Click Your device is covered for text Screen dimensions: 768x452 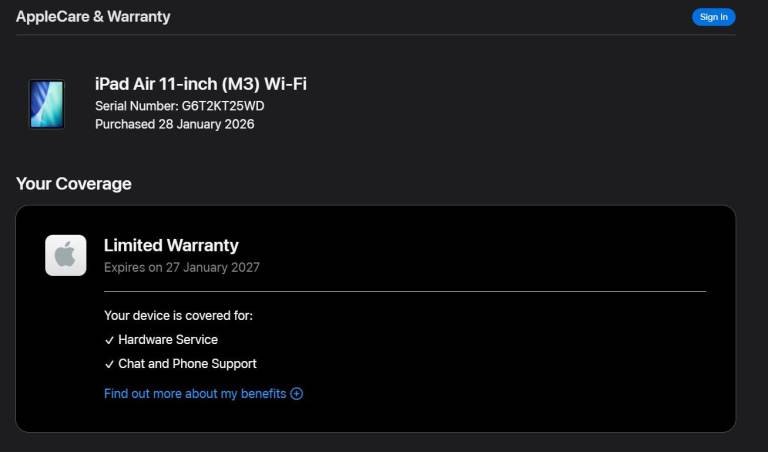pyautogui.click(x=178, y=315)
